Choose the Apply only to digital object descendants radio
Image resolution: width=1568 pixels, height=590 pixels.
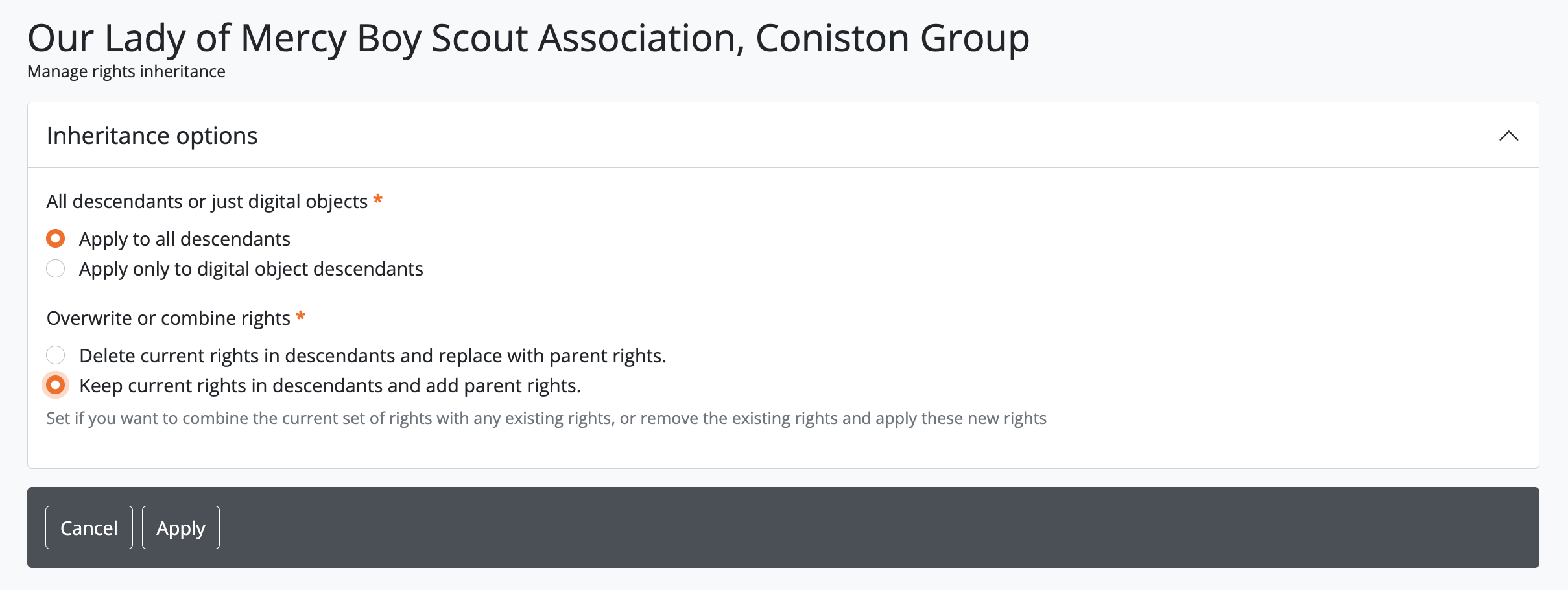coord(56,268)
